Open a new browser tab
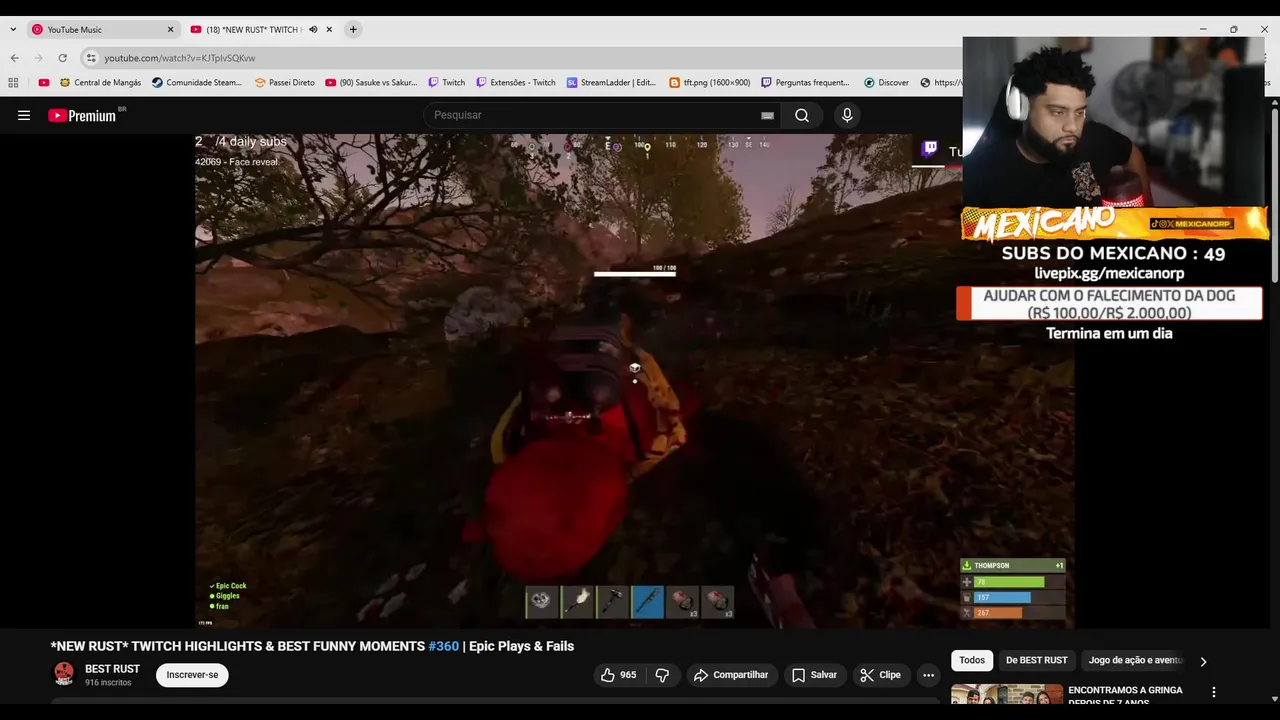Viewport: 1280px width, 720px height. coord(353,29)
